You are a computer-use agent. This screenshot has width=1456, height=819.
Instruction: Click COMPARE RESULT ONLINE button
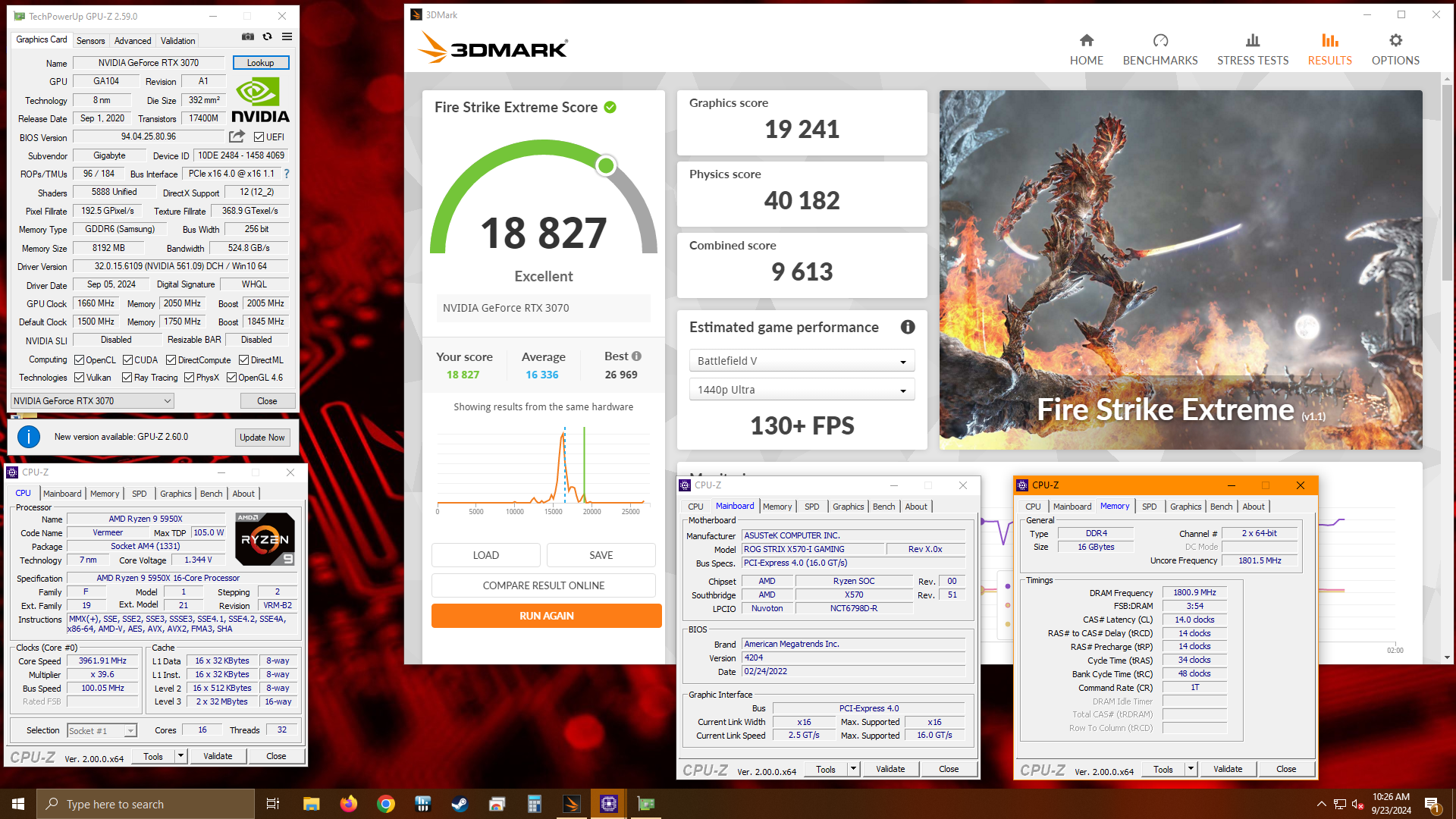point(544,585)
